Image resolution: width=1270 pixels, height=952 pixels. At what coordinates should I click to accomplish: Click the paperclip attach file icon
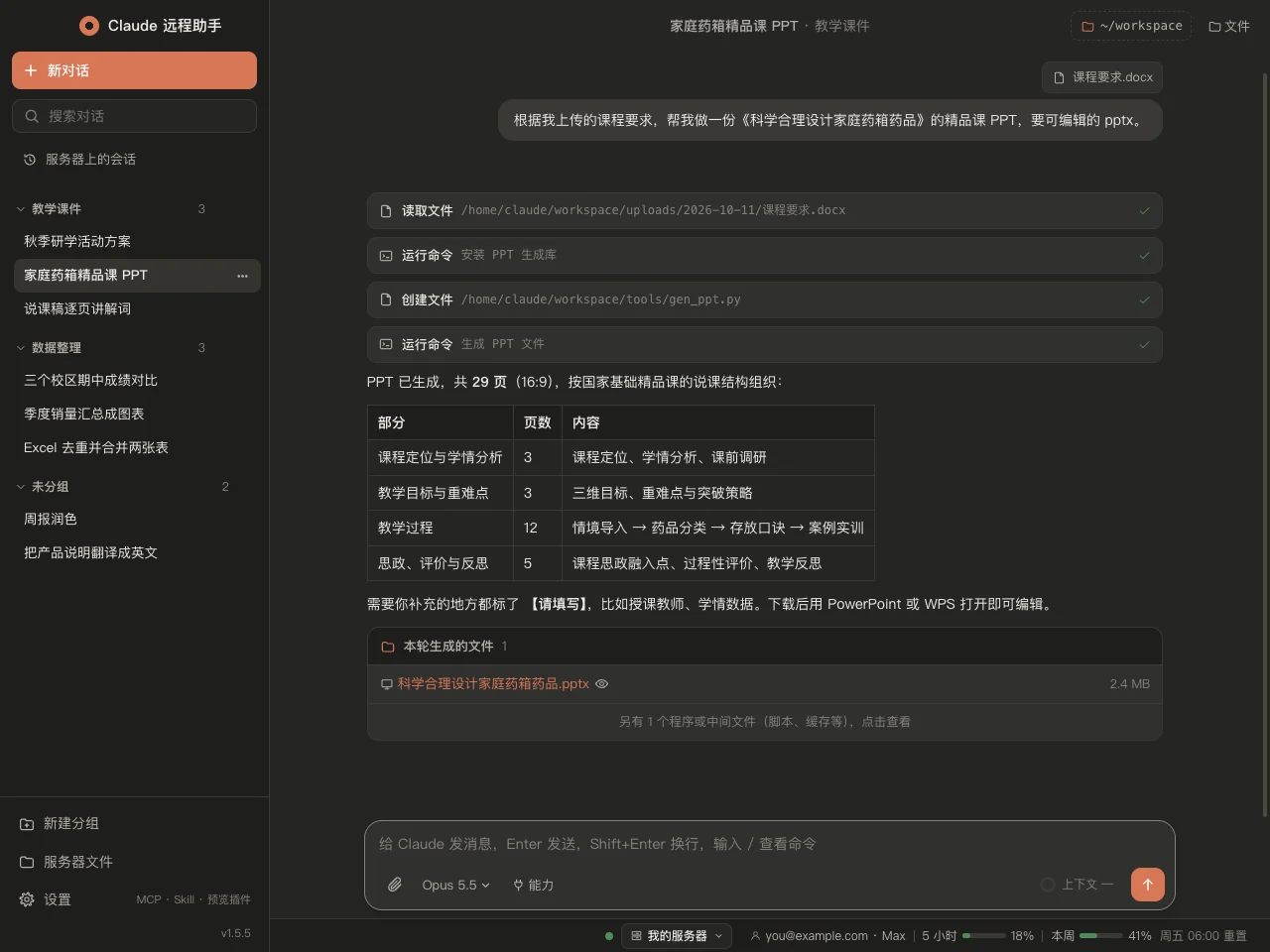pyautogui.click(x=395, y=885)
